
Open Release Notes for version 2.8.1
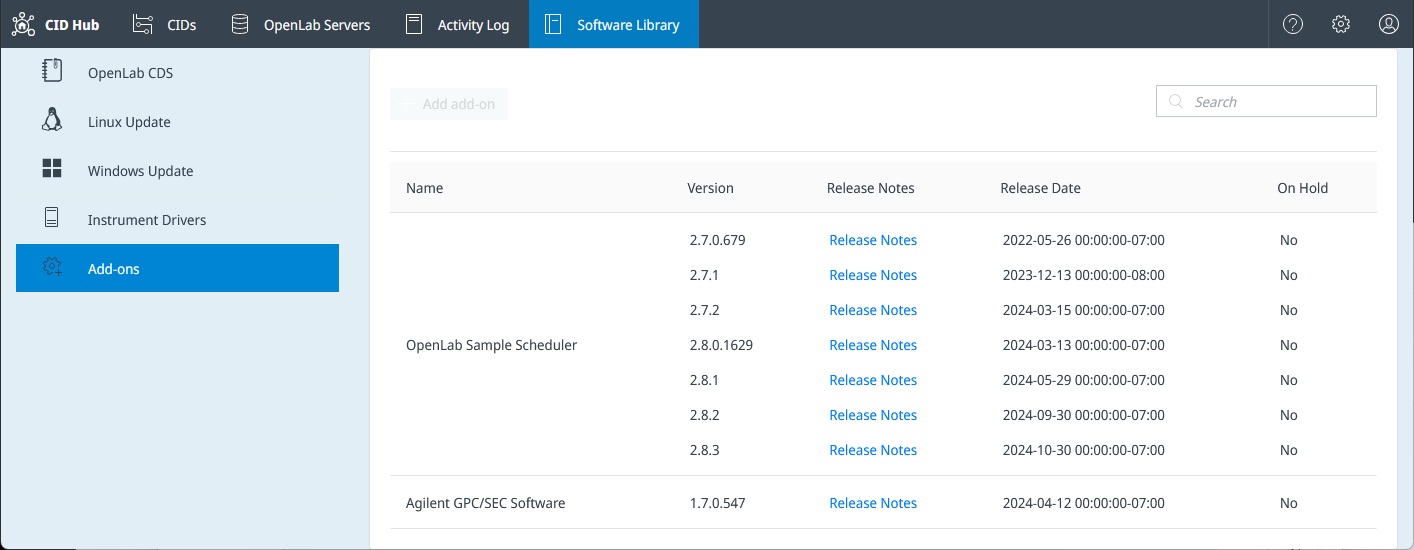[x=873, y=380]
